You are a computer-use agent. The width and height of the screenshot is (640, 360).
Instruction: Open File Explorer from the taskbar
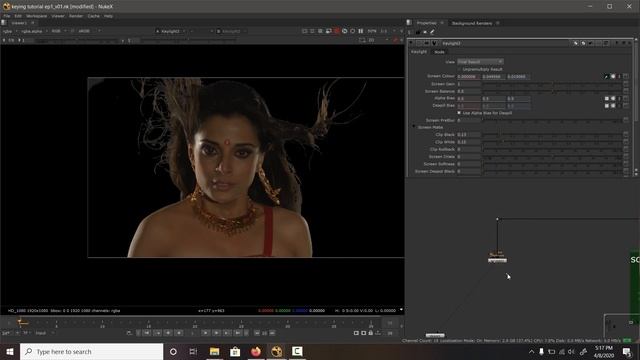pyautogui.click(x=214, y=351)
